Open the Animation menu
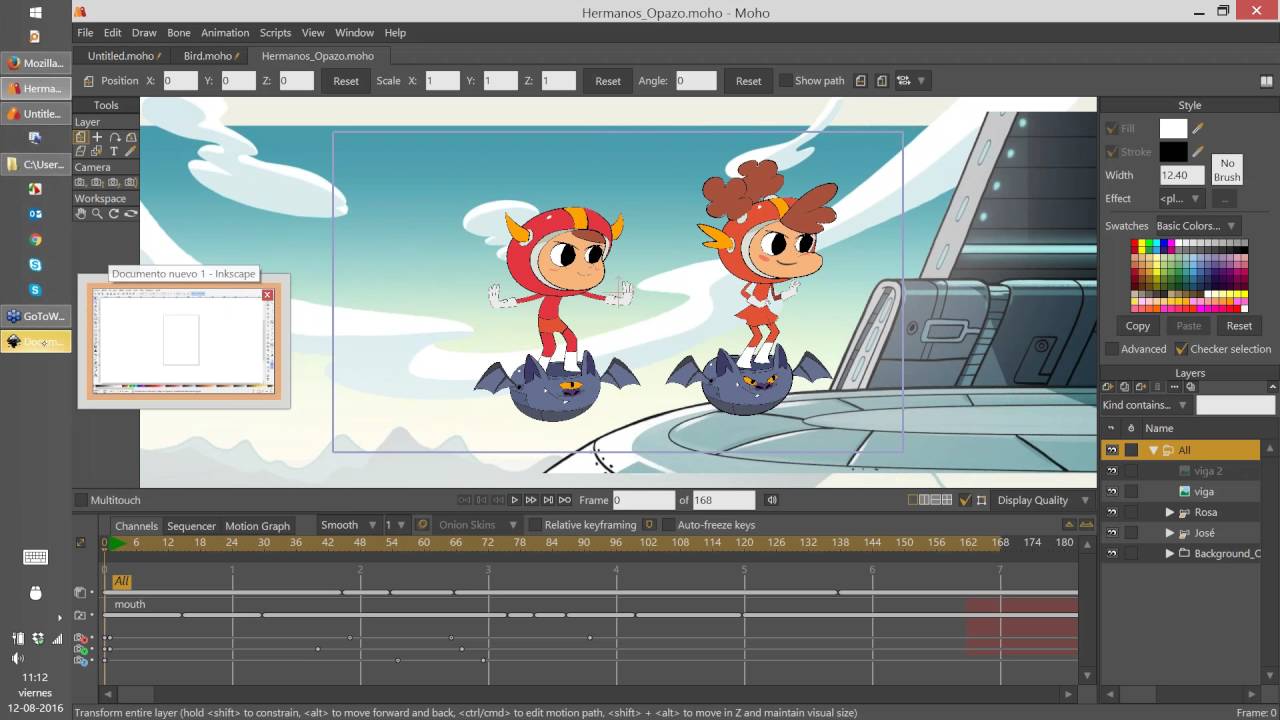The image size is (1280, 720). point(225,32)
